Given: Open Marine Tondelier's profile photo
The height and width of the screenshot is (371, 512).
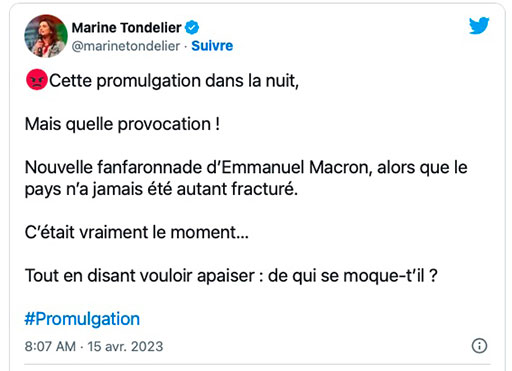Looking at the screenshot, I should (x=46, y=36).
